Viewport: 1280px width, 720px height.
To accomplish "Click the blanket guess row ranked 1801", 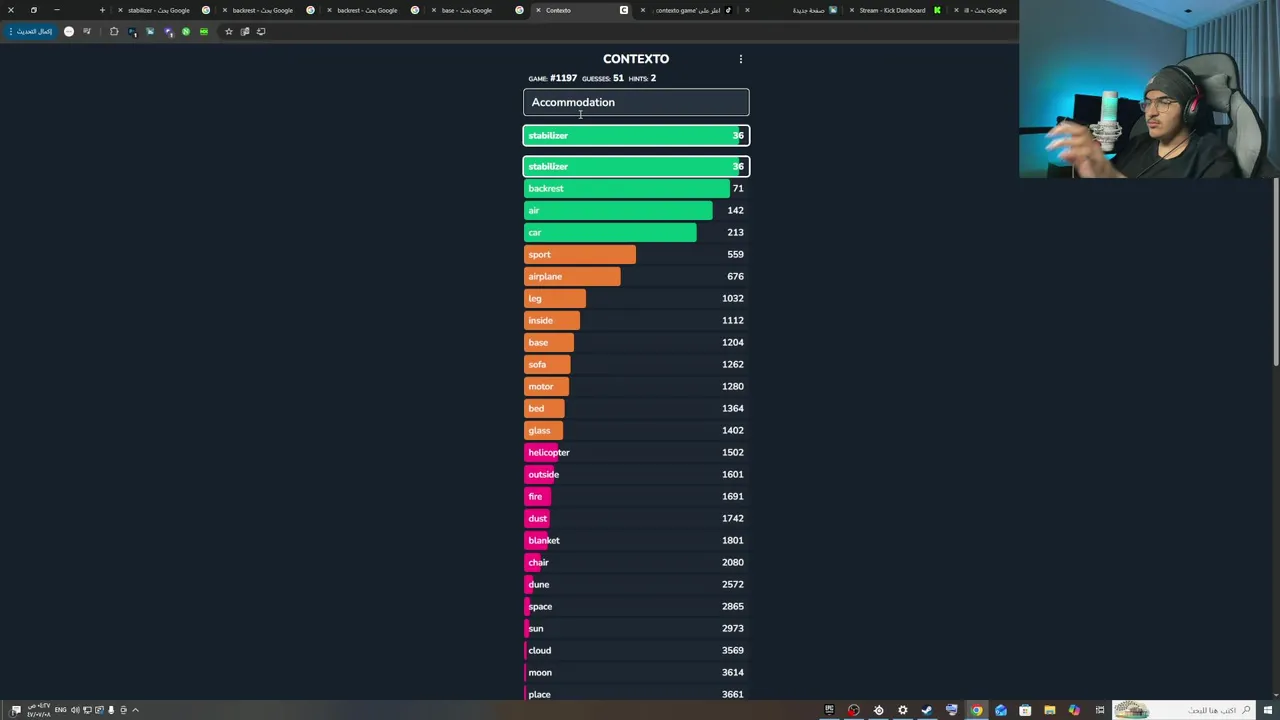I will [636, 540].
